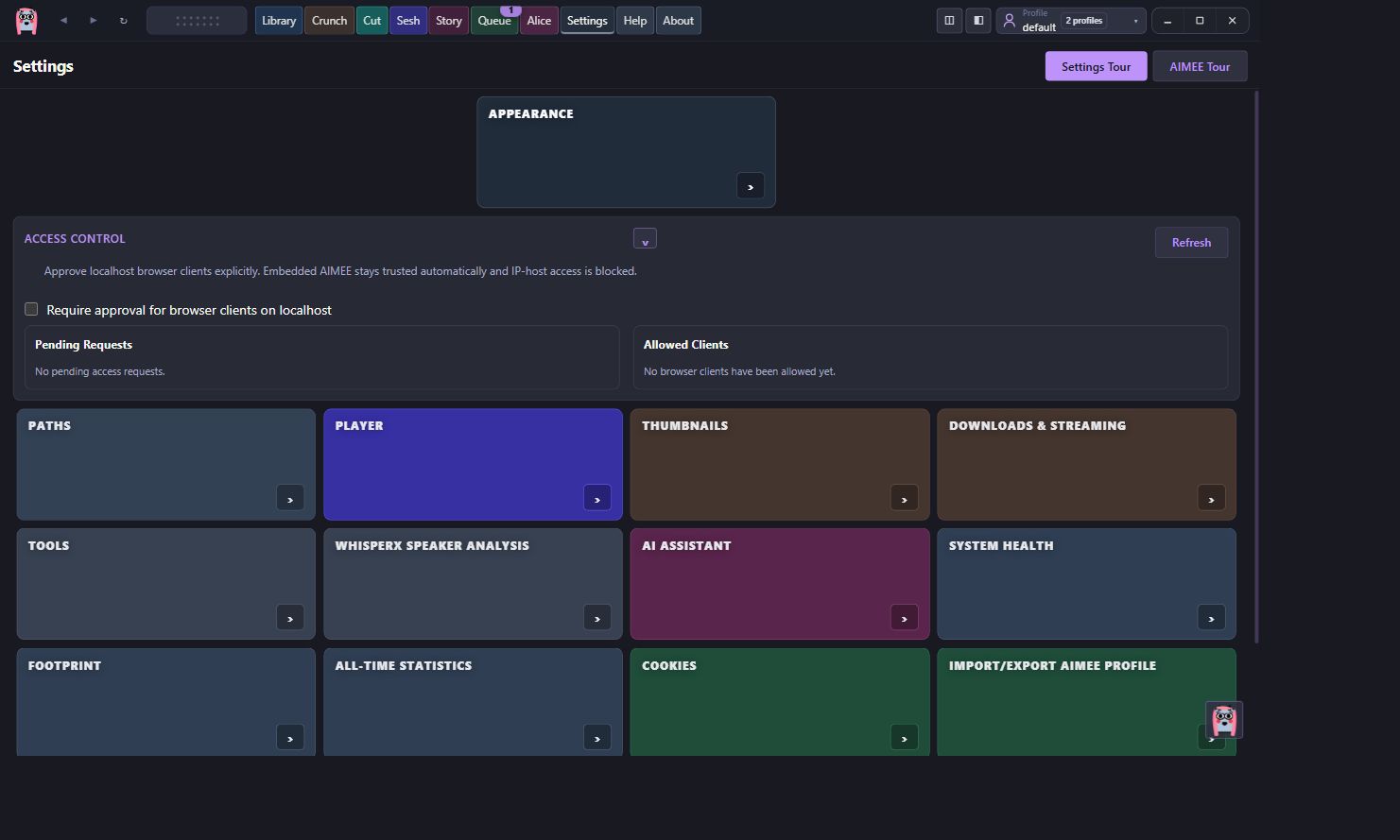Screen dimensions: 1400x840
Task: Click the COOKIES card title
Action: tap(669, 665)
